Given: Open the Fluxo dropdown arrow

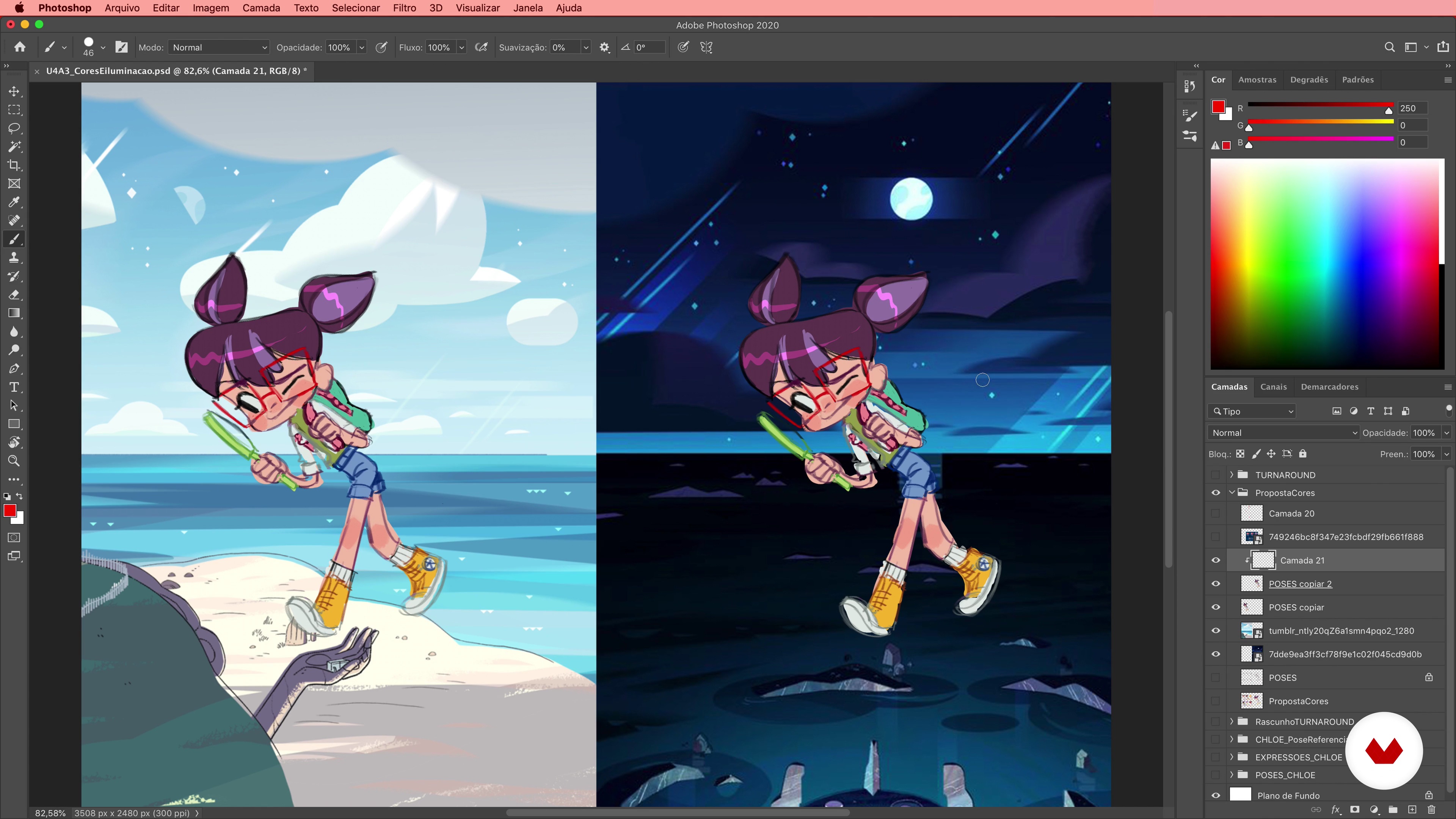Looking at the screenshot, I should point(462,47).
